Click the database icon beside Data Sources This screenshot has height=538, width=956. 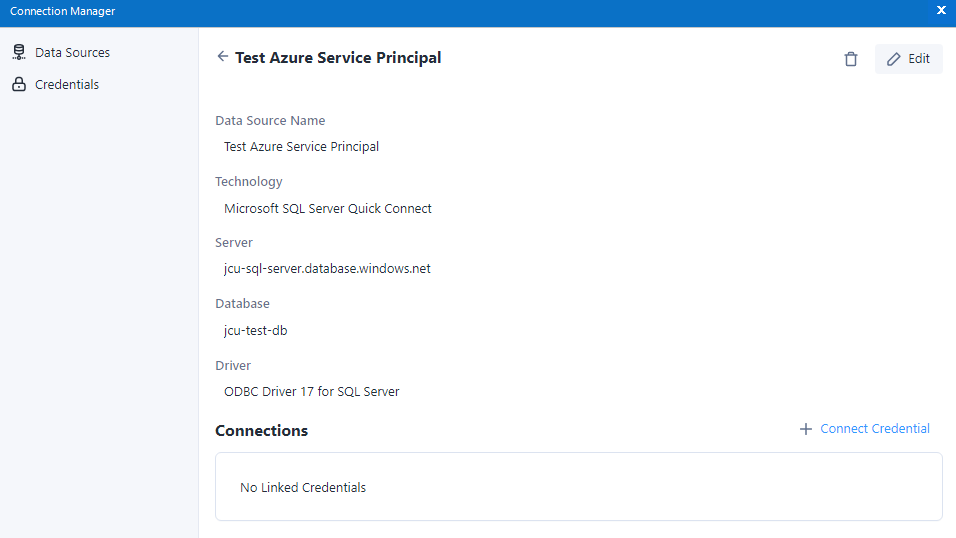pos(18,52)
